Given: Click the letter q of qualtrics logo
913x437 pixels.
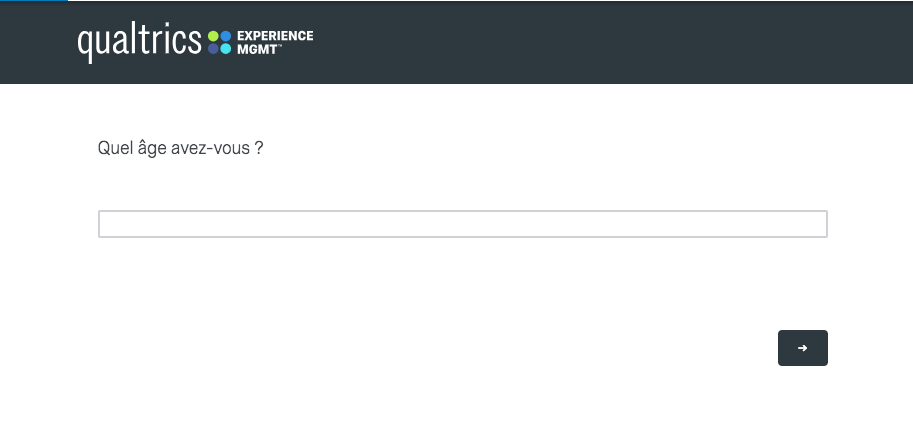Looking at the screenshot, I should tap(85, 45).
